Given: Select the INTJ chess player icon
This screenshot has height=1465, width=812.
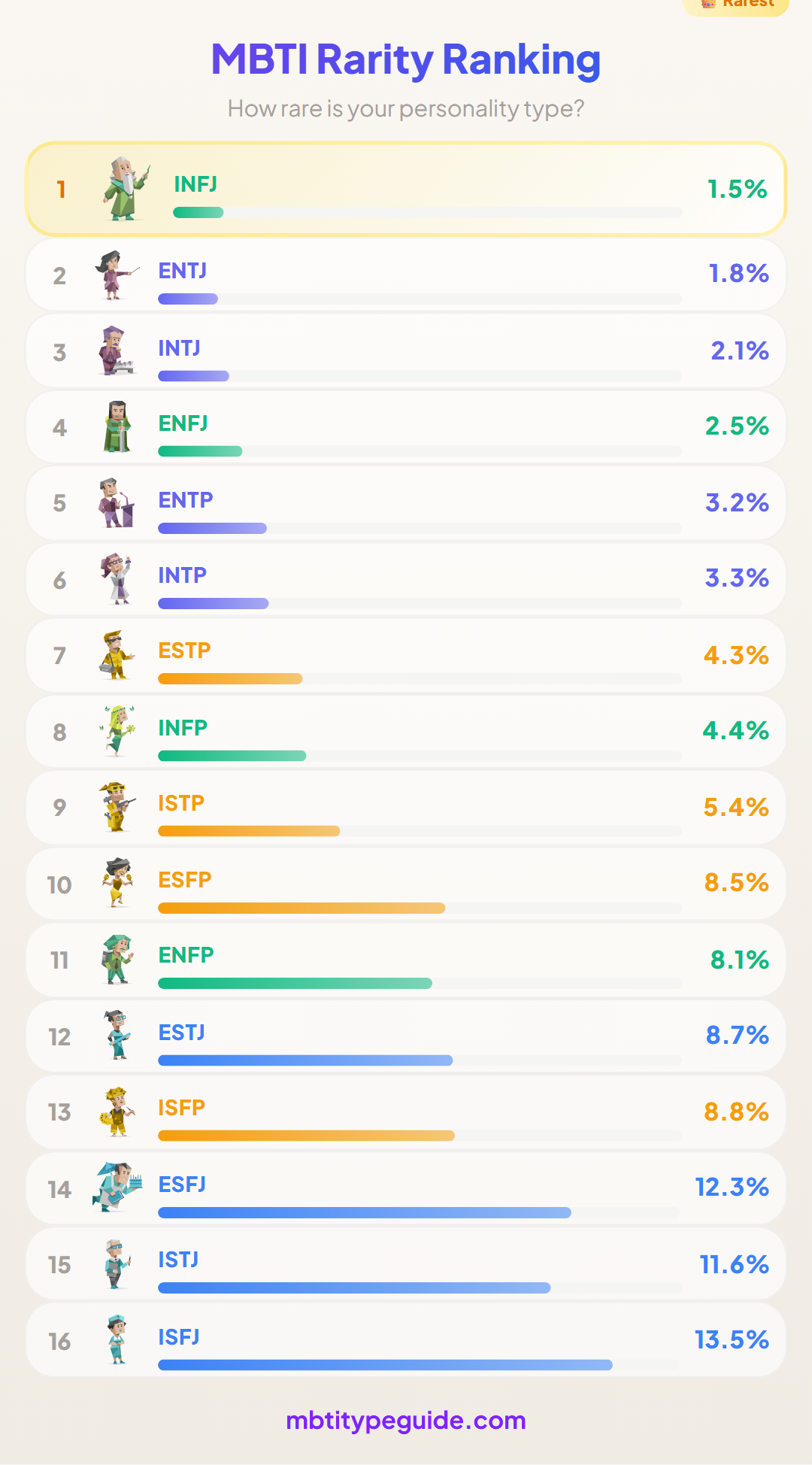Looking at the screenshot, I should [x=116, y=351].
